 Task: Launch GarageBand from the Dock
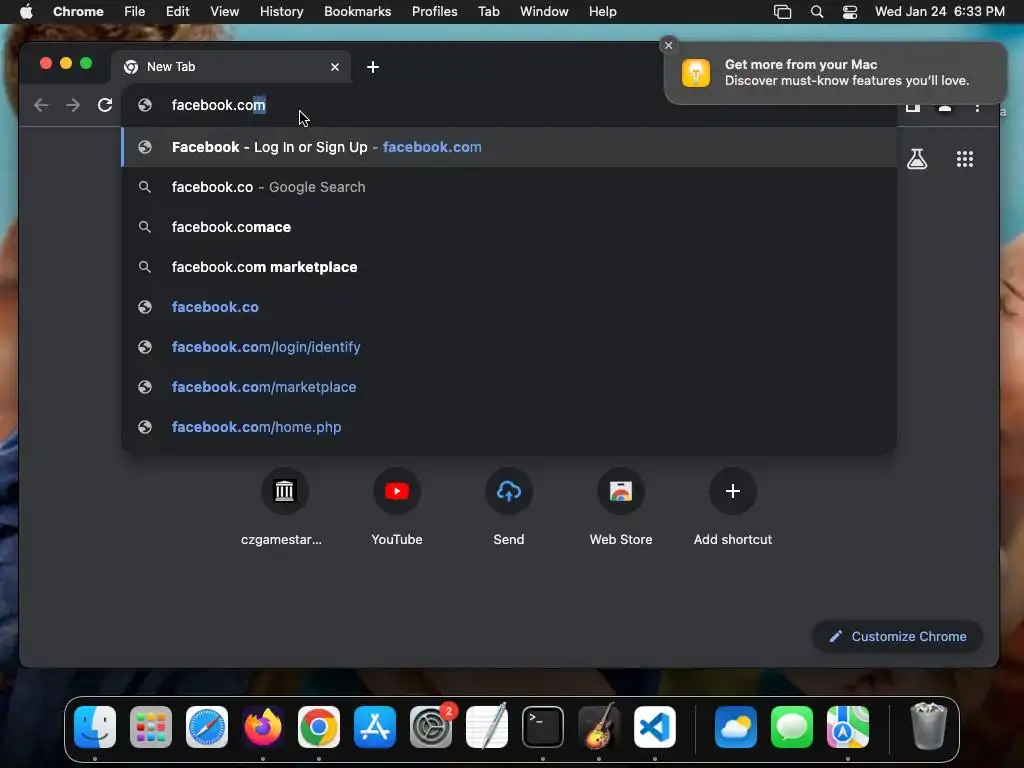coord(599,727)
